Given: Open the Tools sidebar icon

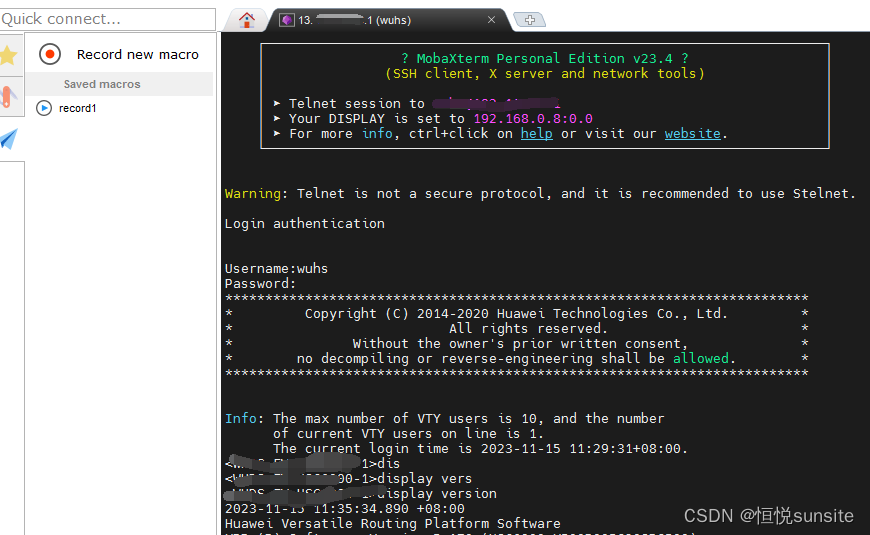Looking at the screenshot, I should pos(8,97).
